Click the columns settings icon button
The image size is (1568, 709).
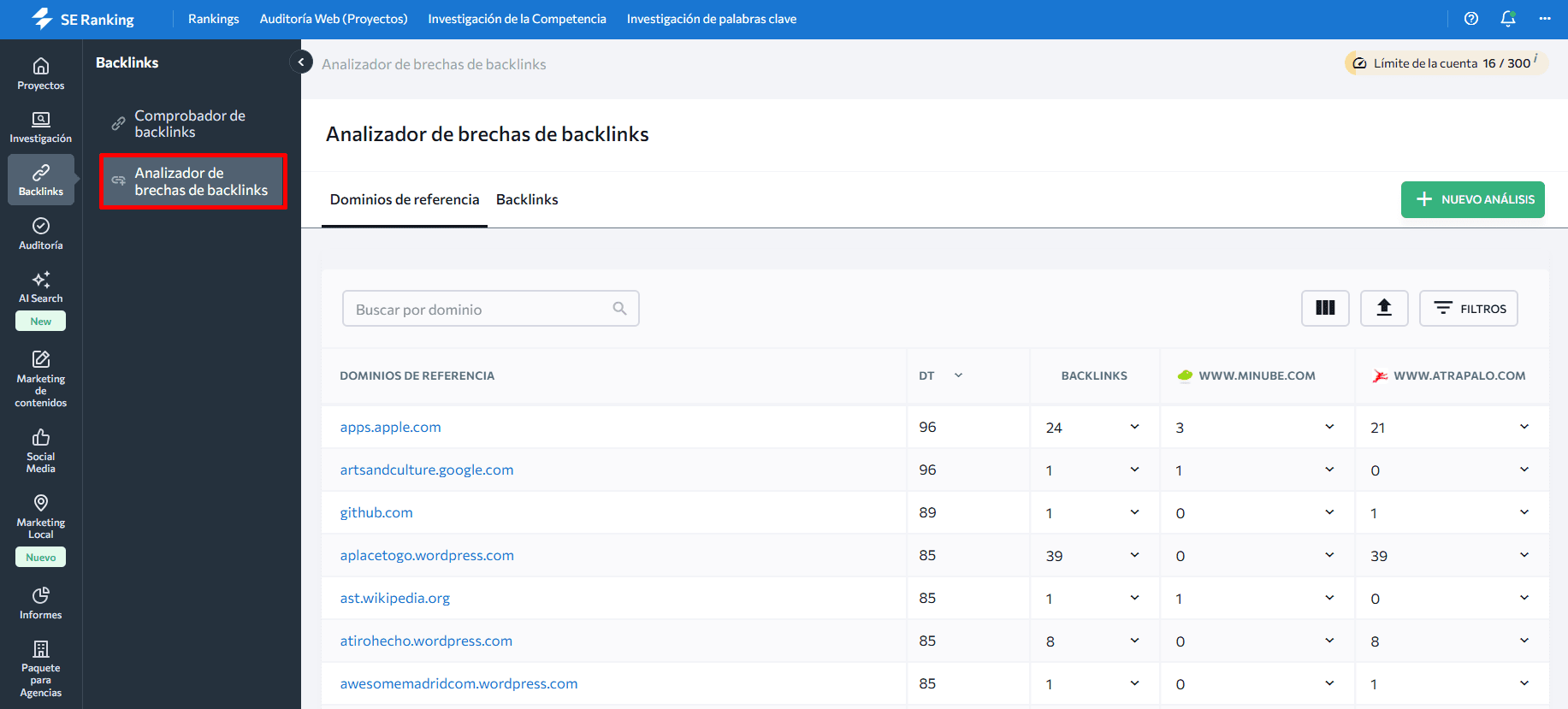tap(1325, 308)
